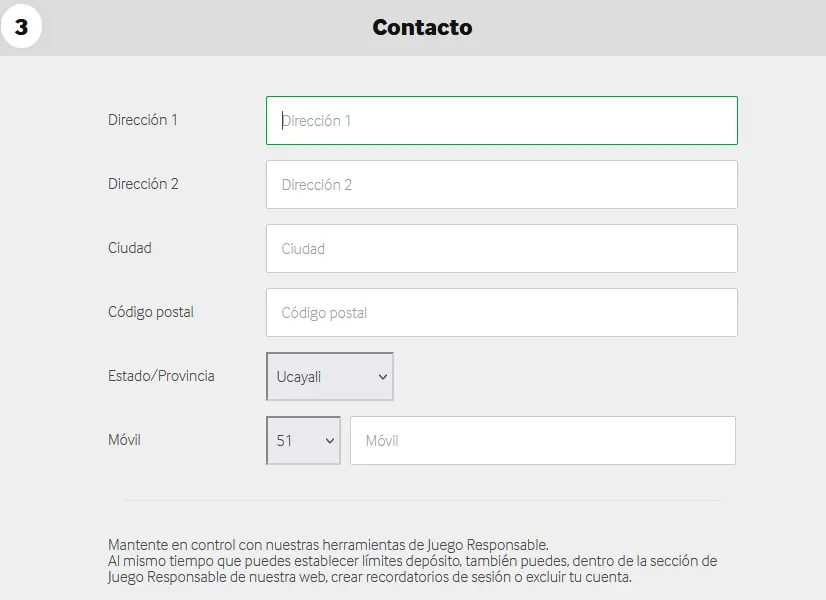Click the Contacto section heading
The image size is (826, 600).
click(422, 27)
